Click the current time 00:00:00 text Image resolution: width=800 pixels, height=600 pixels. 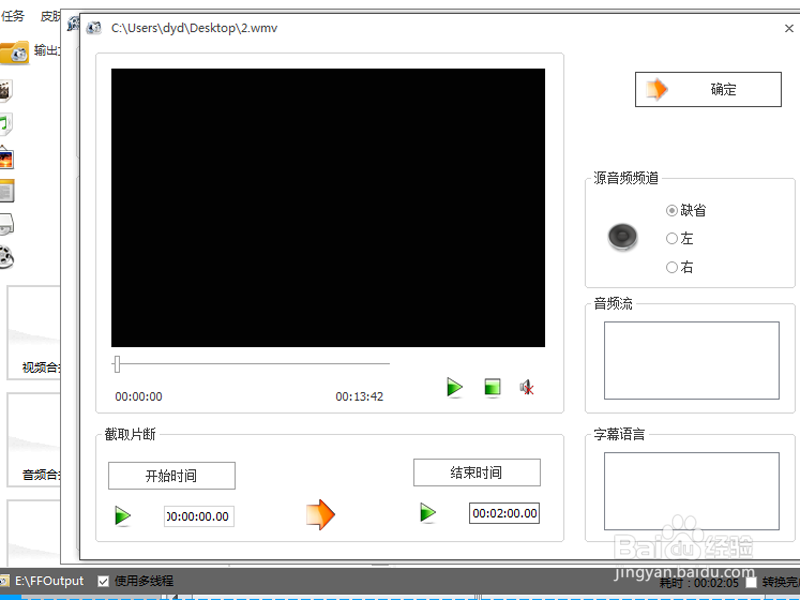138,396
